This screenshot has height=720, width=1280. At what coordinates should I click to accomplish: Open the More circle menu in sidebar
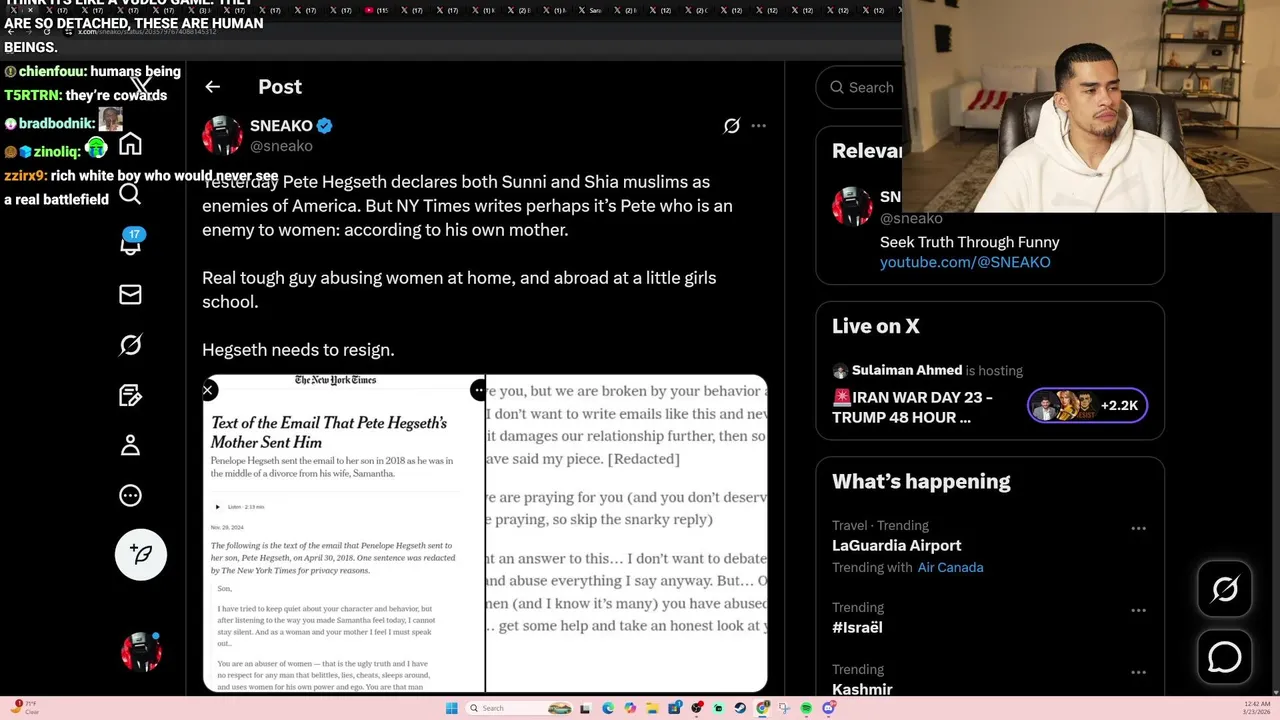(130, 495)
